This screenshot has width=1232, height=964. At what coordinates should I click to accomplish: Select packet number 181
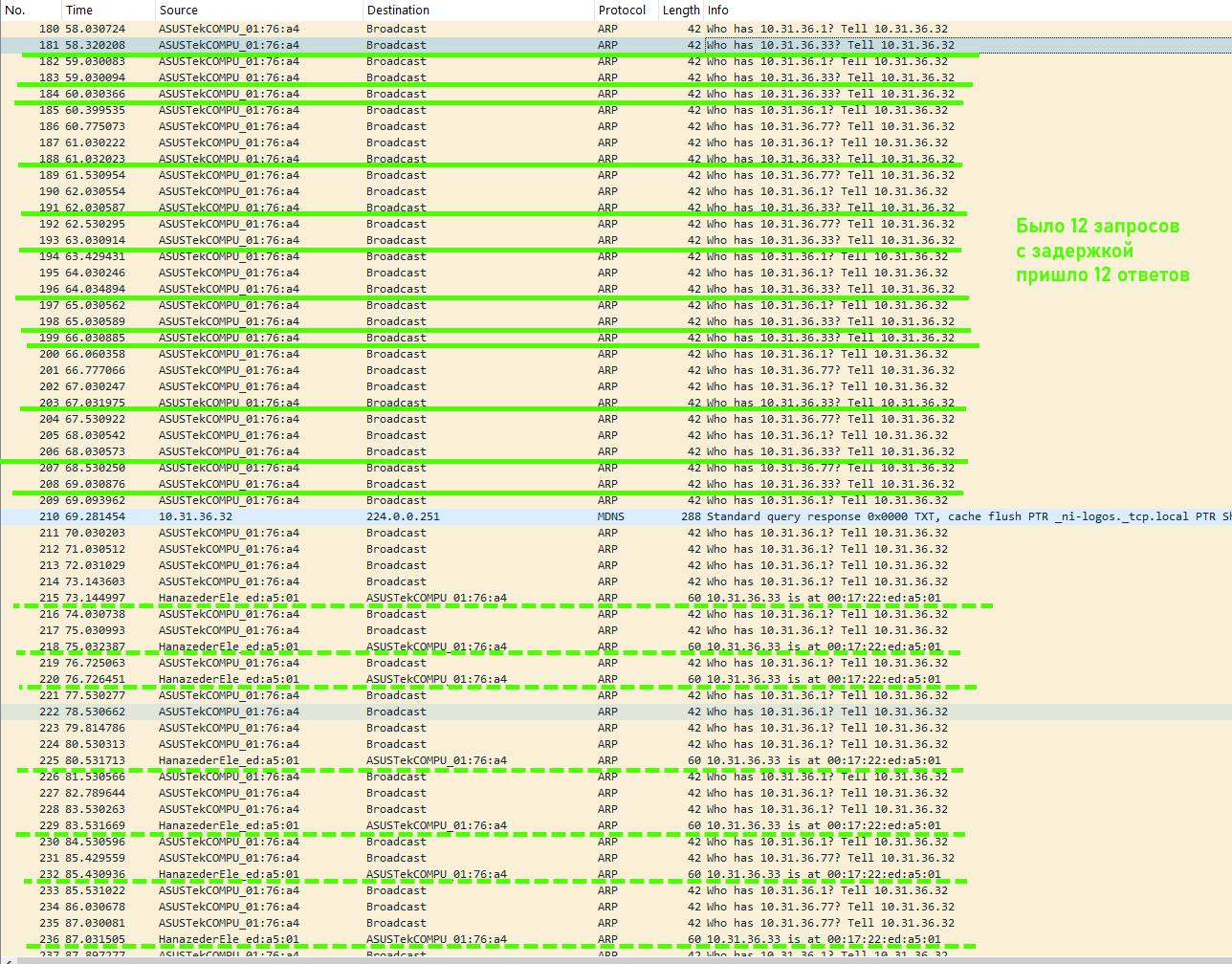pos(383,45)
